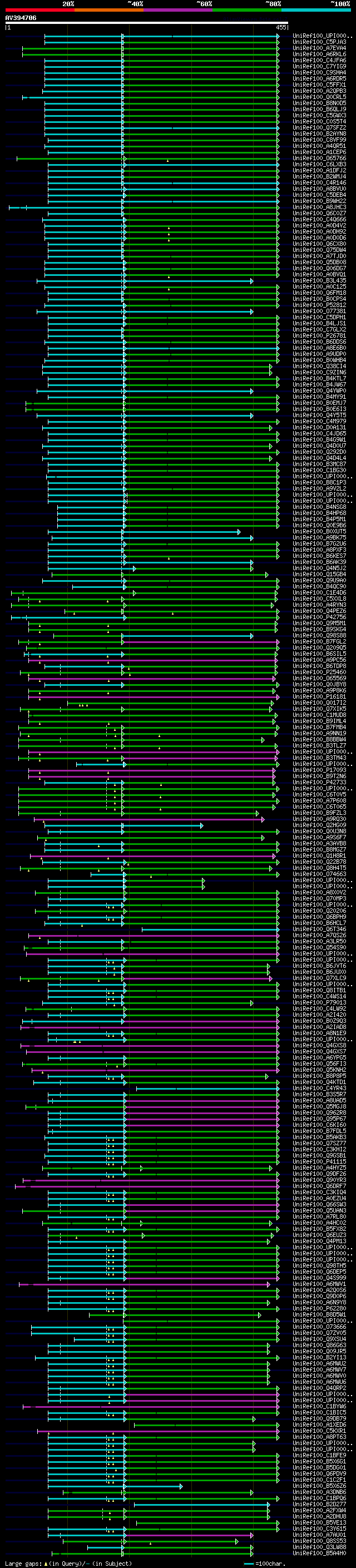The height and width of the screenshot is (1568, 356).
Task: Click label UniRef100_B9WH22
Action: point(319,201)
